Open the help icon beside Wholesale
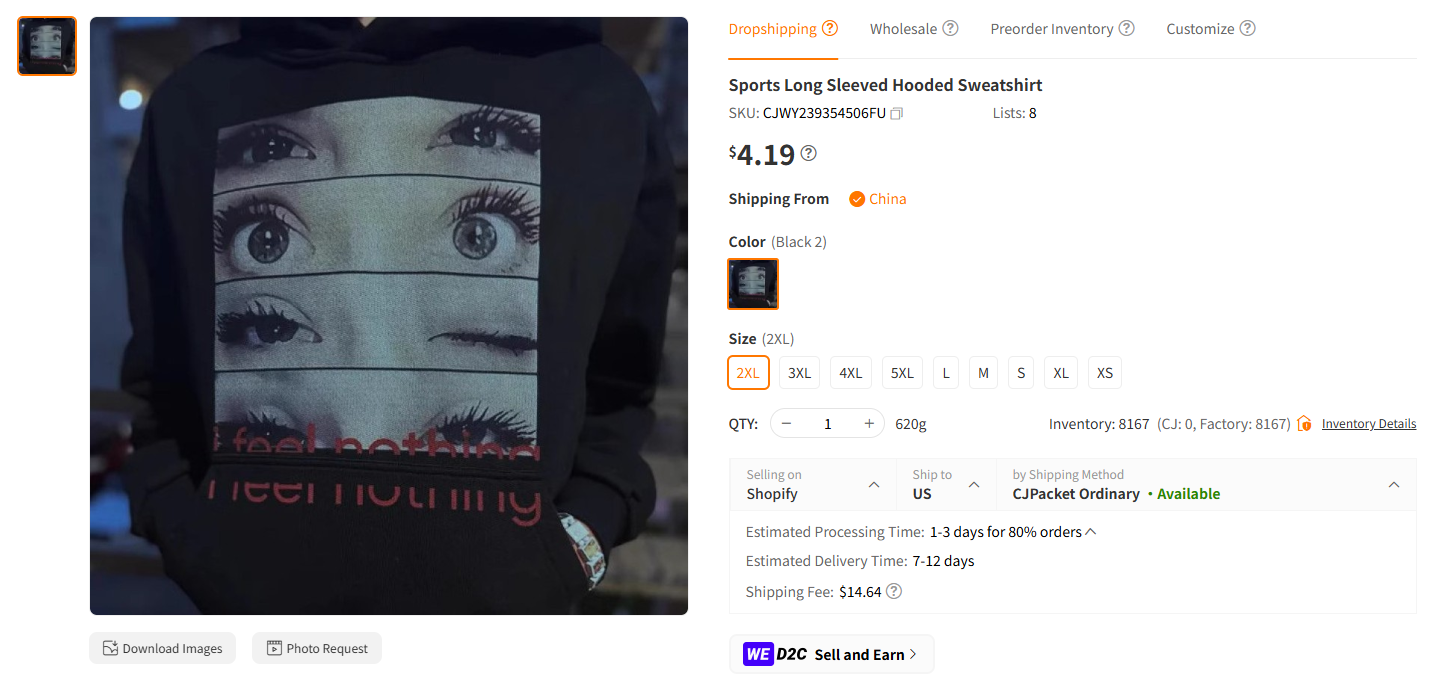1435x679 pixels. coord(950,28)
